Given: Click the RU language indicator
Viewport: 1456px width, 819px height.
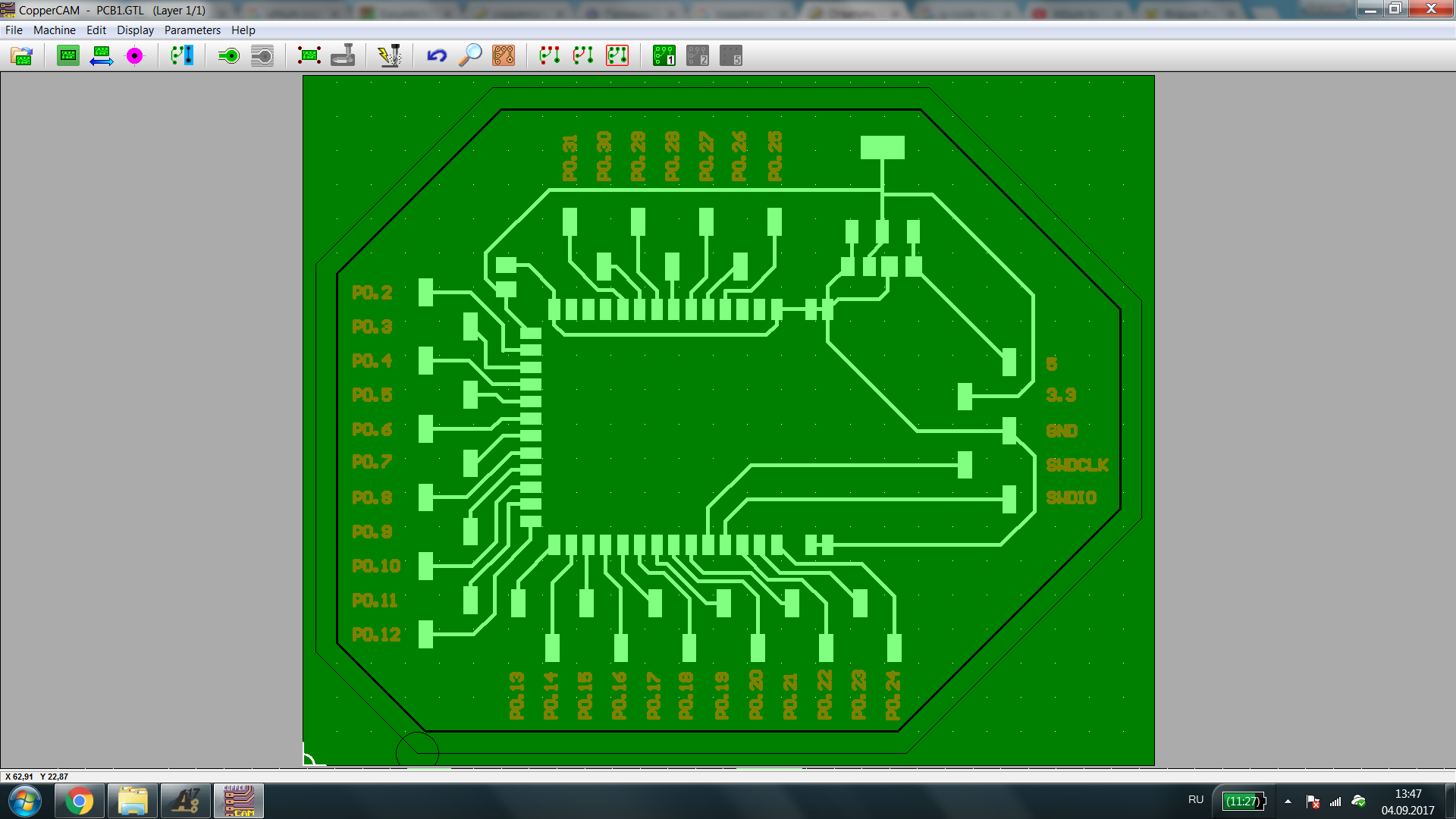Looking at the screenshot, I should [1196, 800].
